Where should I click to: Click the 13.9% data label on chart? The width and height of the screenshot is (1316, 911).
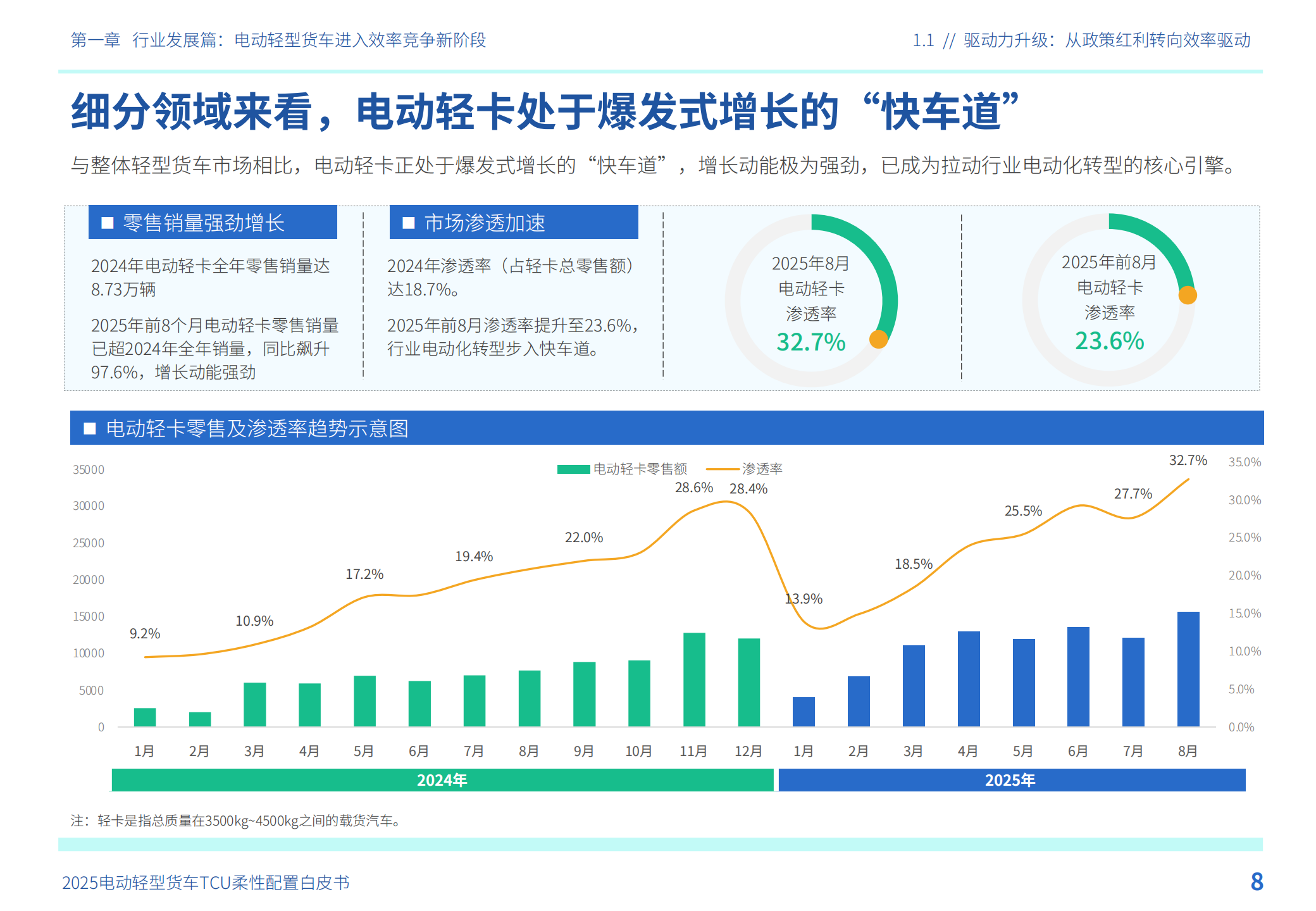(804, 598)
